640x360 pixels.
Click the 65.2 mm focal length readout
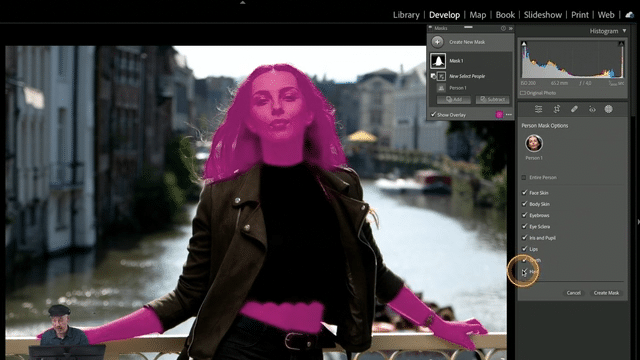tap(559, 83)
